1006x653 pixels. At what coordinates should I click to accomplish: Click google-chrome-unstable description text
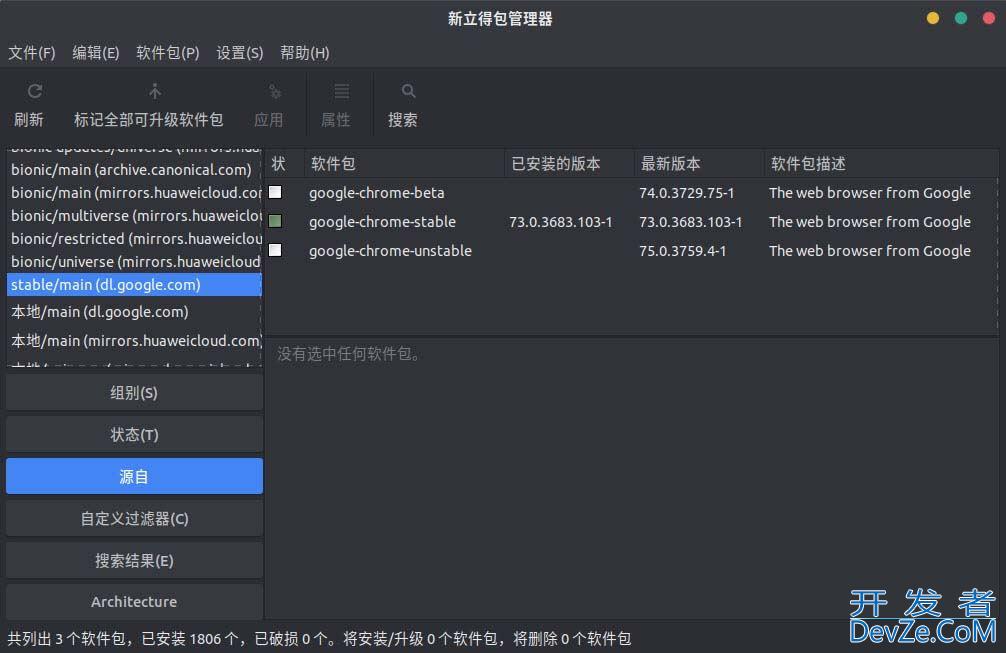tap(869, 251)
